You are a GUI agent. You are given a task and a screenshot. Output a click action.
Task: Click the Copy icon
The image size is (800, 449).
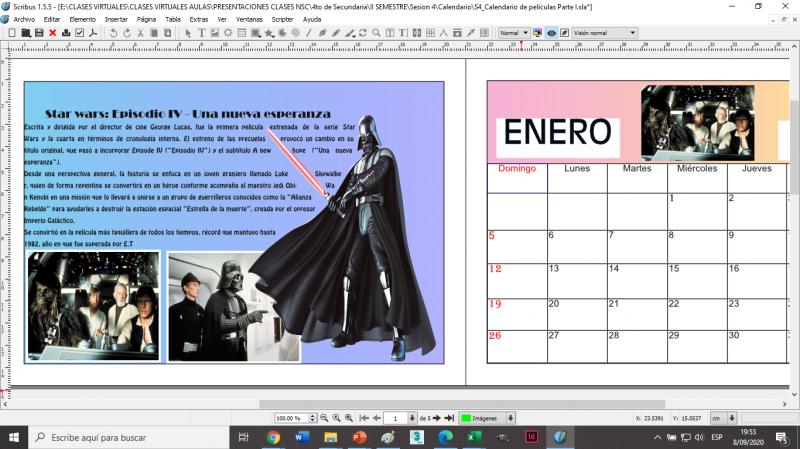(154, 33)
